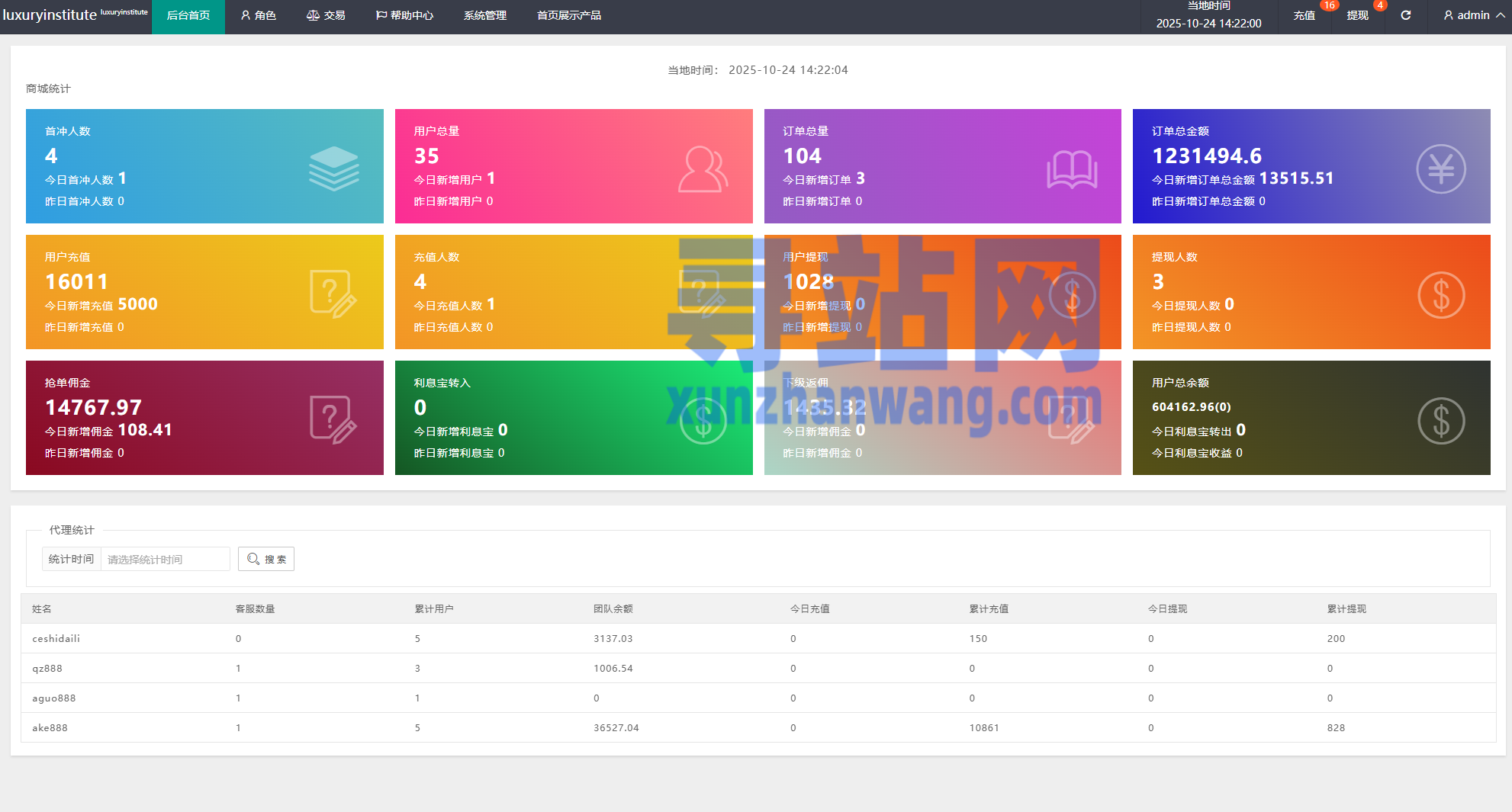Click the 搜索 button in 代理统计
The image size is (1512, 812).
click(266, 559)
